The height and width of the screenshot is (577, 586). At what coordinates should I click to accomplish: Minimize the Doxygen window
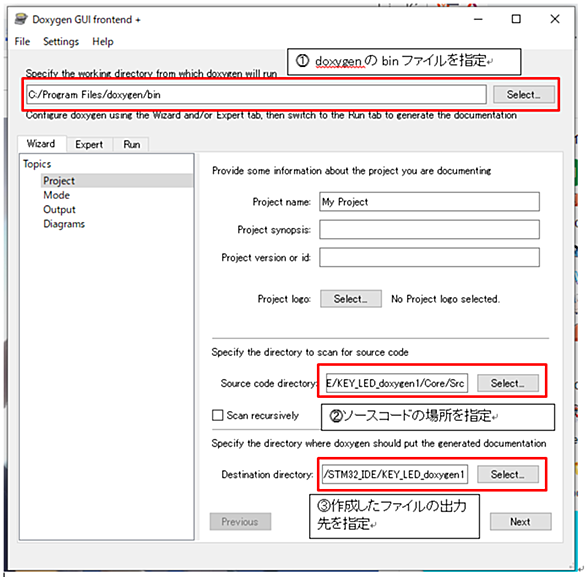click(x=478, y=19)
